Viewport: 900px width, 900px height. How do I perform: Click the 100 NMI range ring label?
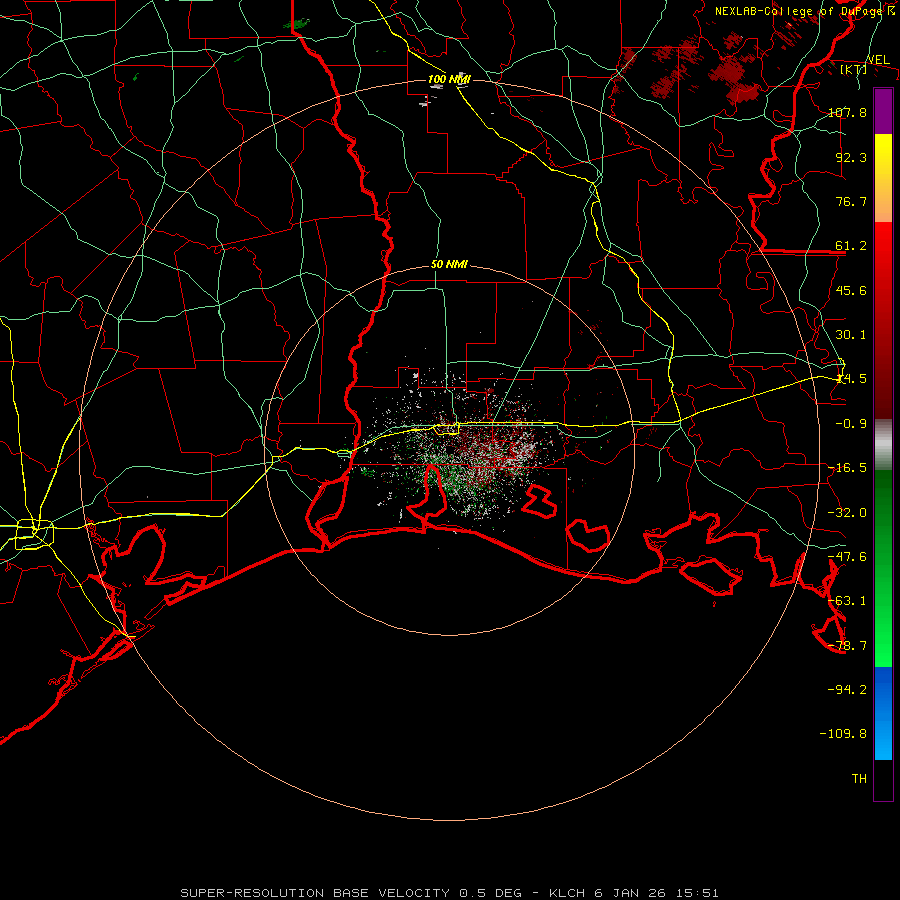(449, 79)
